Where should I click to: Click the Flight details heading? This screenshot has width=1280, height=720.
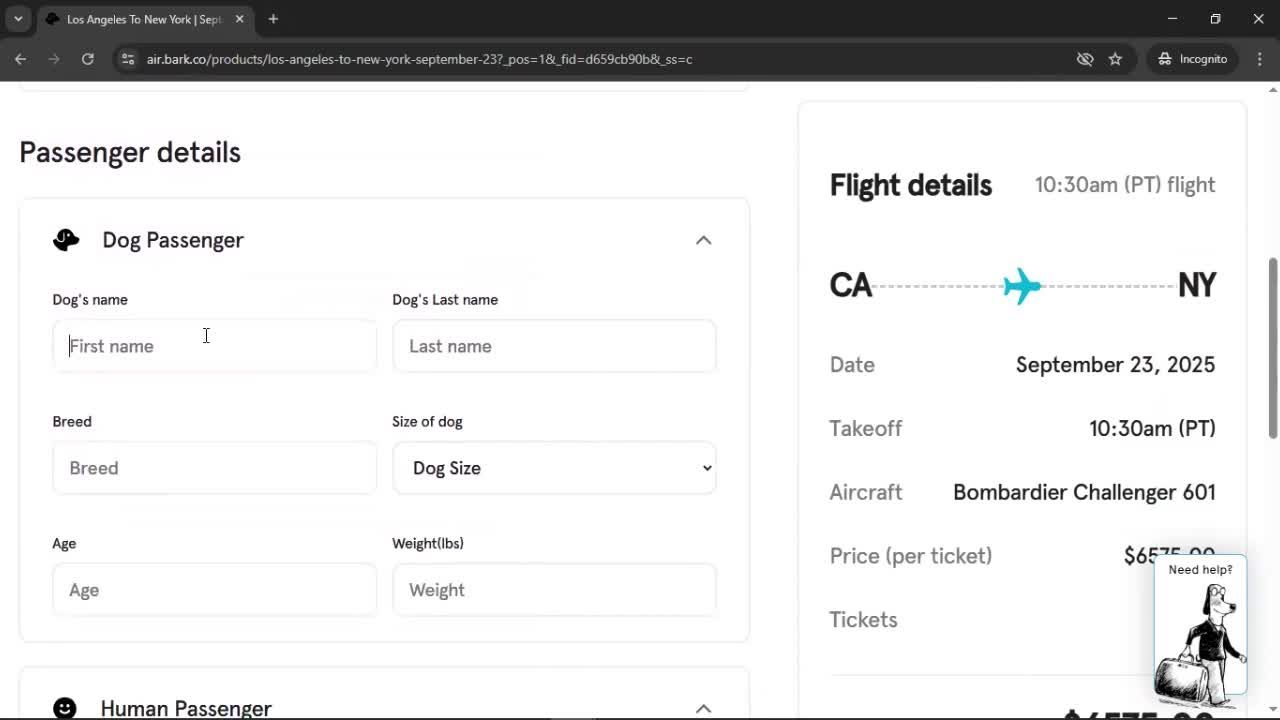[911, 185]
